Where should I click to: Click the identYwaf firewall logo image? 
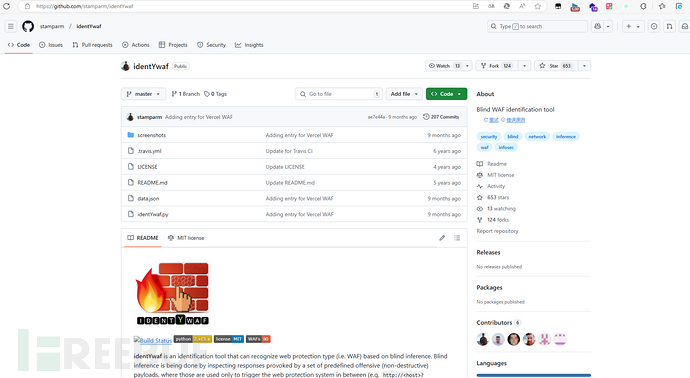[x=172, y=294]
